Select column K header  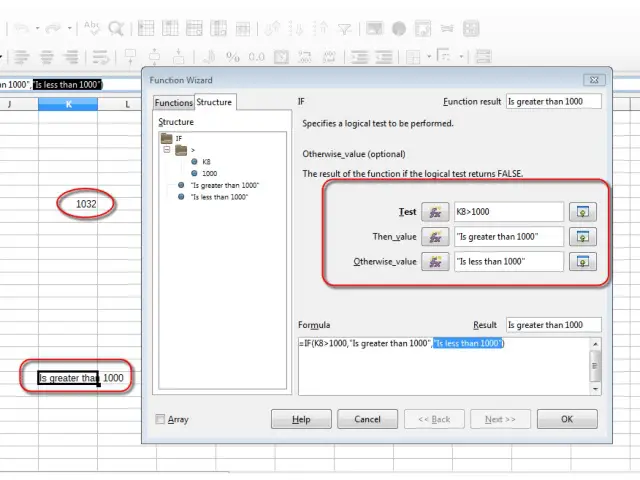68,104
